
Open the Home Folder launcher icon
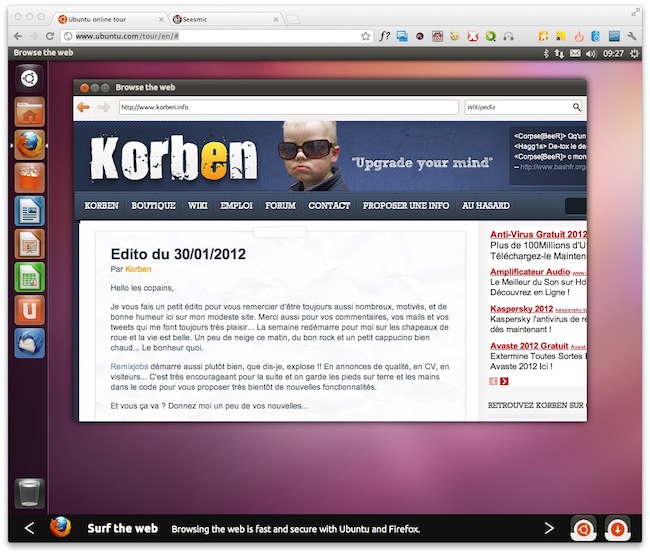point(29,112)
